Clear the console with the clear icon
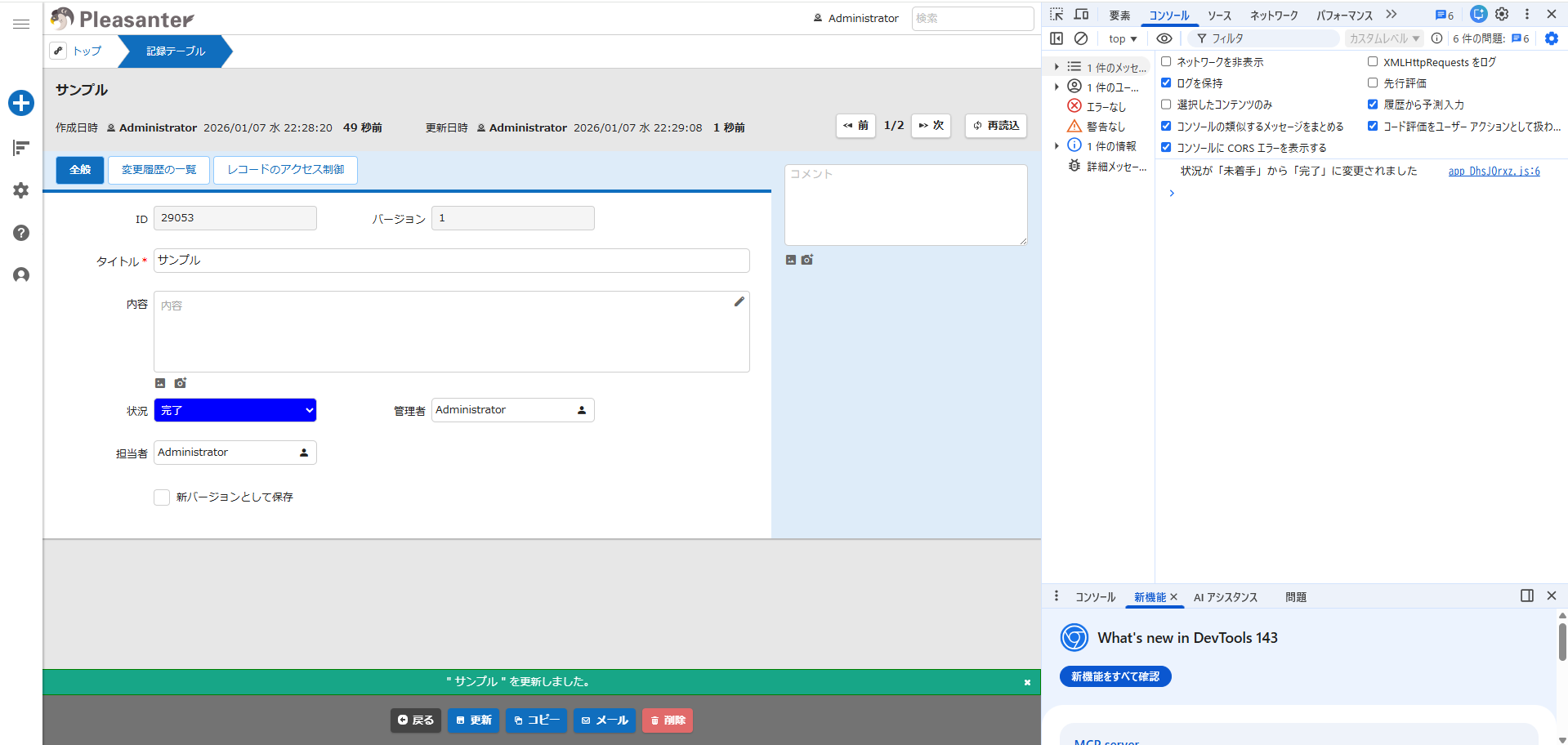Screen dimensions: 1568x745 [1081, 38]
